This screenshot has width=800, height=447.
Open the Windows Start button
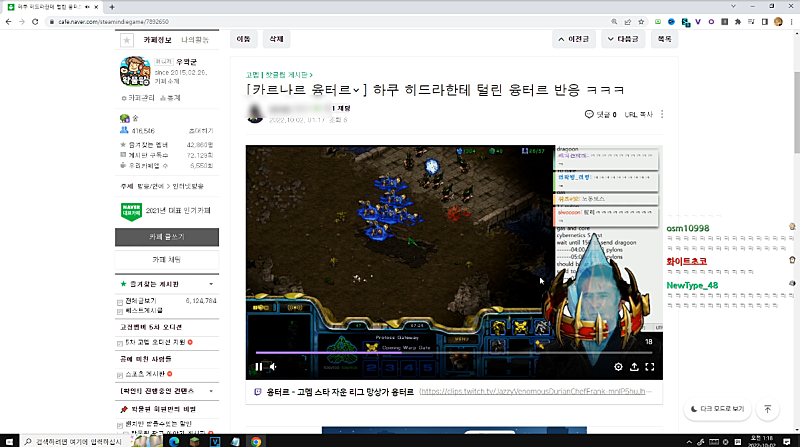9,441
